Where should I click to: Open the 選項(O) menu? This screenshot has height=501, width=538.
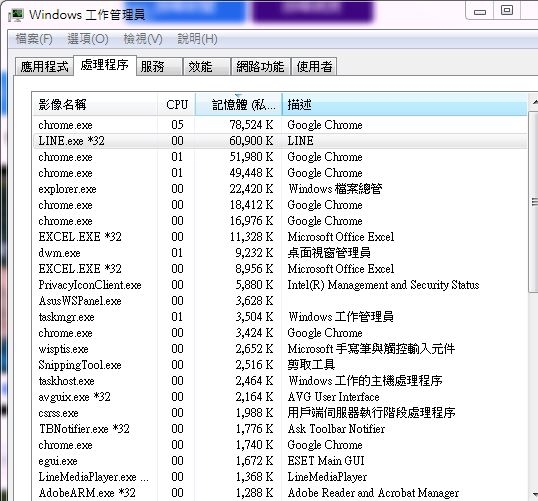click(88, 39)
